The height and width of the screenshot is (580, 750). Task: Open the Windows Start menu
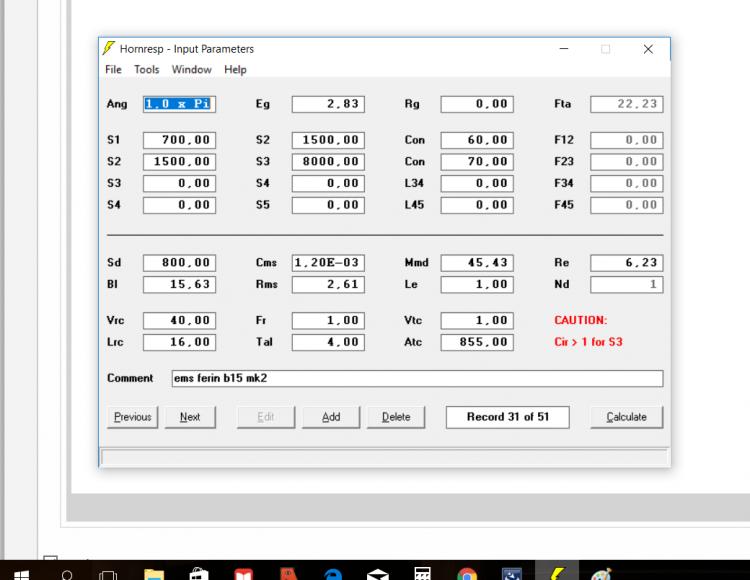pos(20,574)
